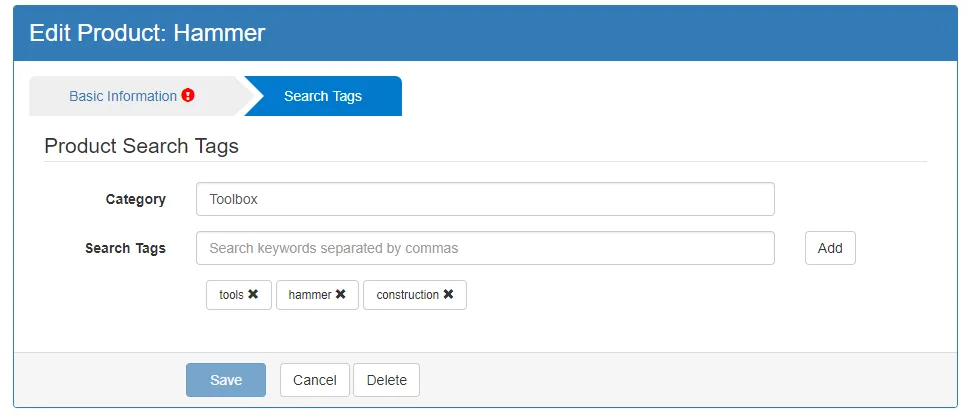
Task: Select the Search Tags tab
Action: point(323,96)
